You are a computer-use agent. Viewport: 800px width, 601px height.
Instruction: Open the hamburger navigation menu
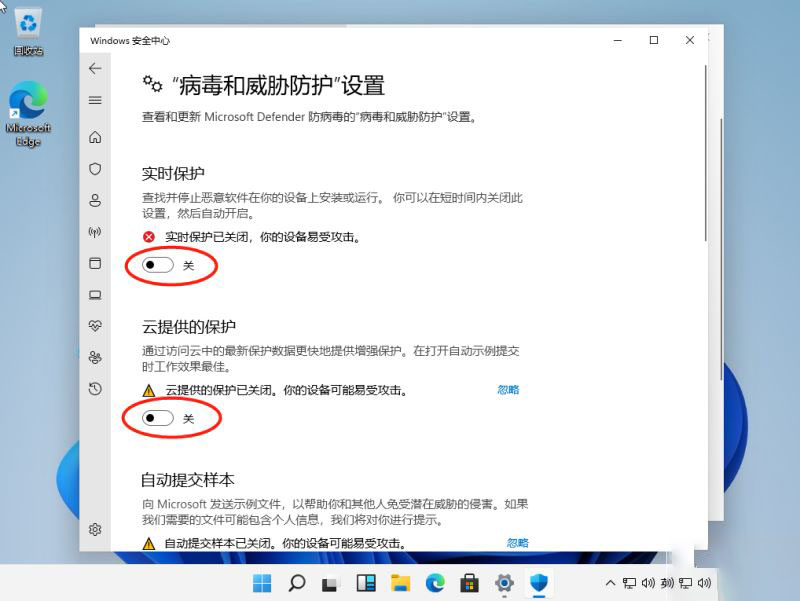point(95,100)
